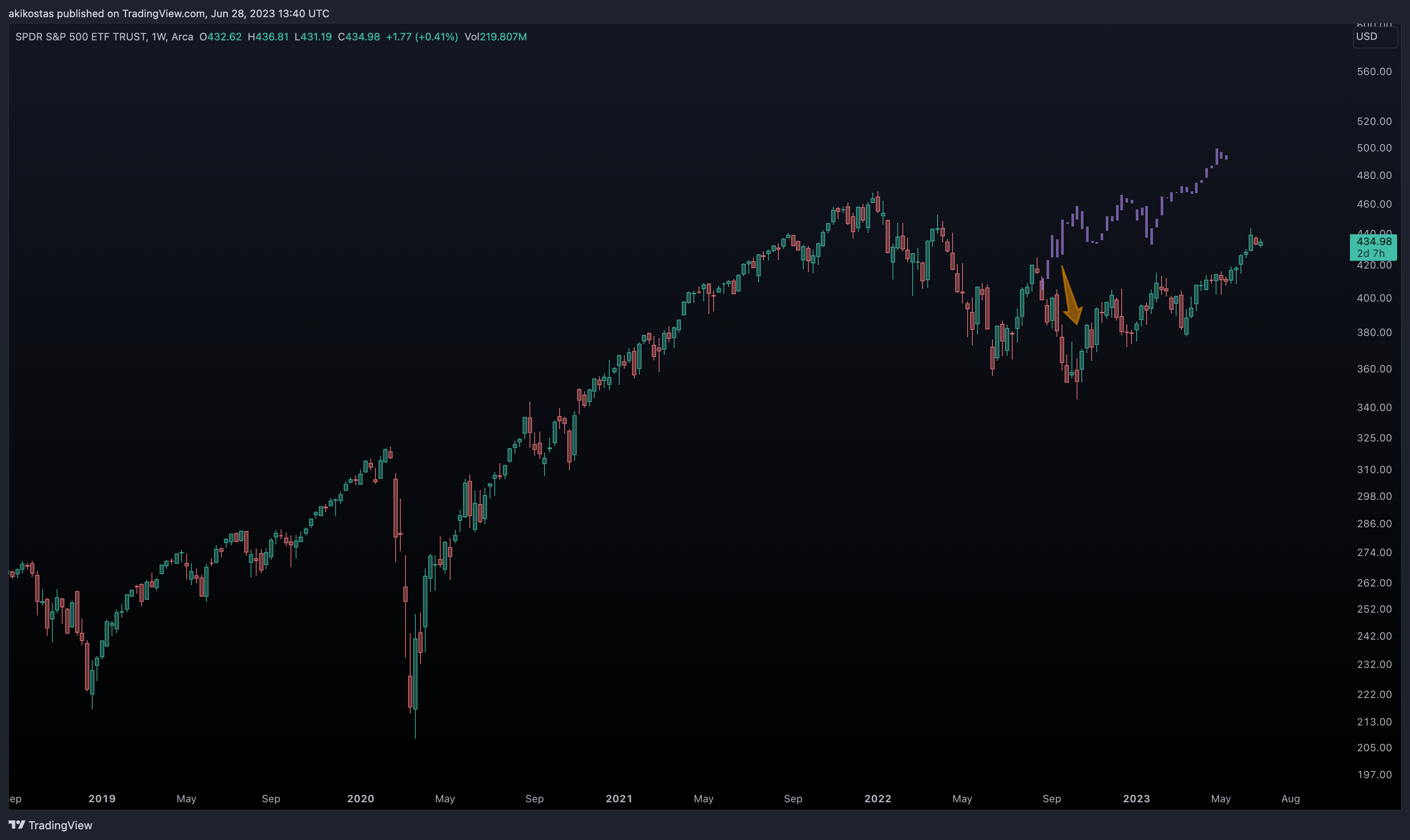
Task: Click the 460.00 price axis label
Action: coord(1374,204)
